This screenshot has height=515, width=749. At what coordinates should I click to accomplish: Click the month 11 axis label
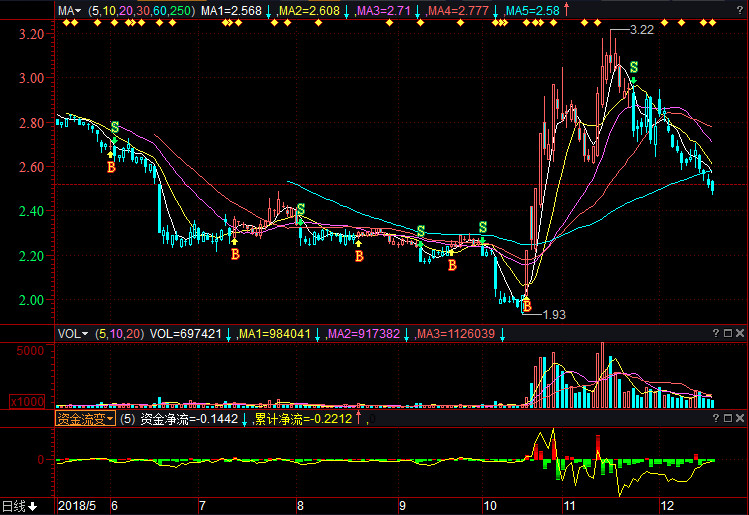click(569, 506)
